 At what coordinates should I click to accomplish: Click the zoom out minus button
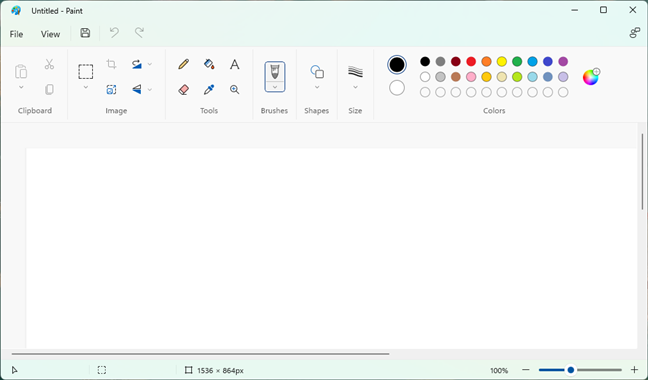coord(526,370)
